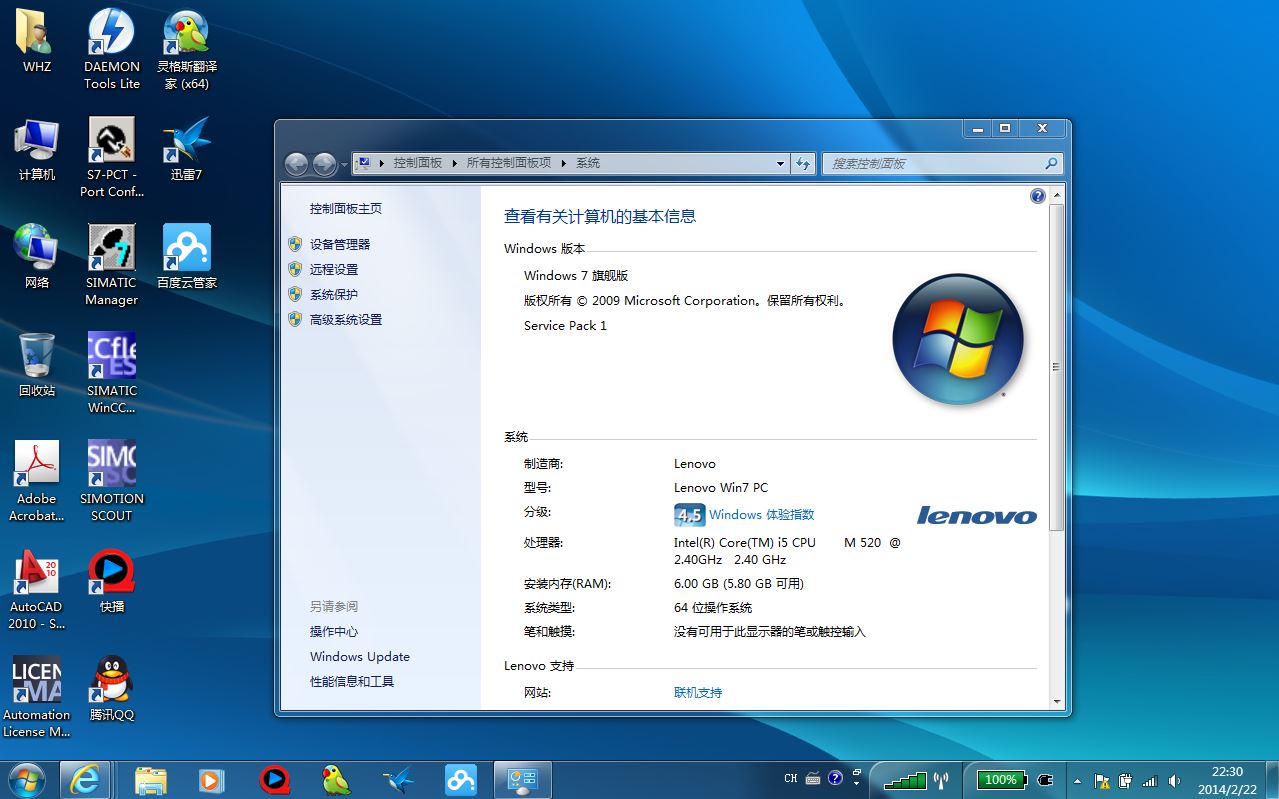
Task: Open help question-mark icon in system window
Action: pyautogui.click(x=1037, y=196)
